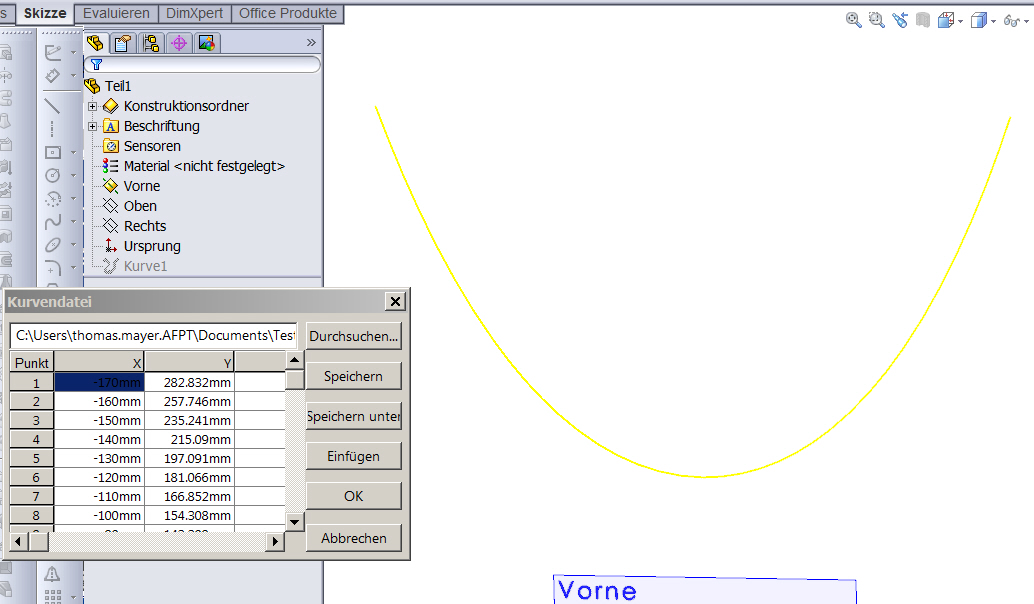1034x604 pixels.
Task: Switch to the Skizze tab
Action: (x=45, y=13)
